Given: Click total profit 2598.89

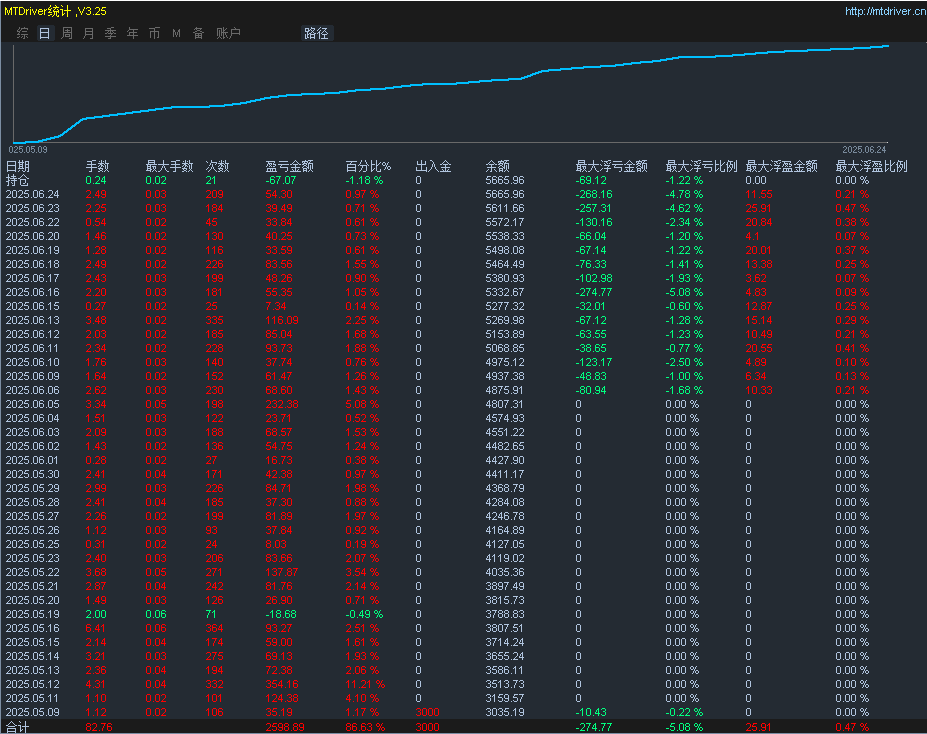Looking at the screenshot, I should [x=285, y=727].
